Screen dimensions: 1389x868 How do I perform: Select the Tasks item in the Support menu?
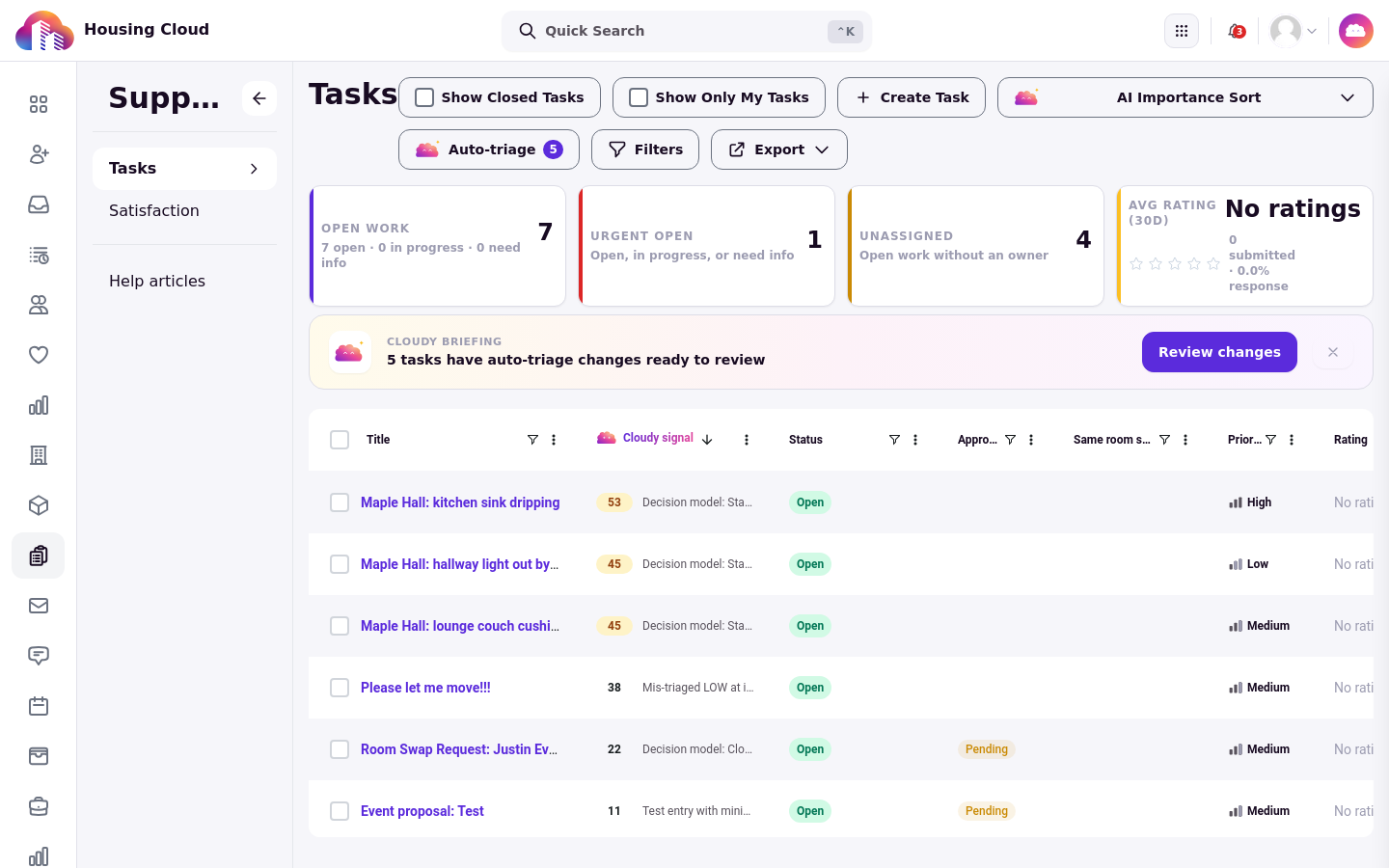point(184,169)
